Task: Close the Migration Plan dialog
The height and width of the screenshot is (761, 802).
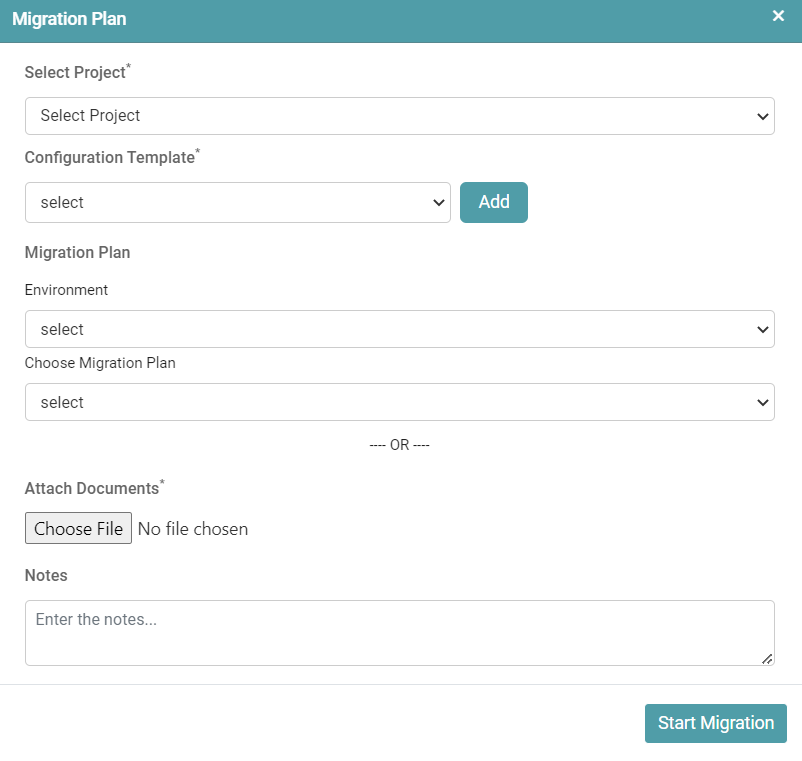Action: 778,16
